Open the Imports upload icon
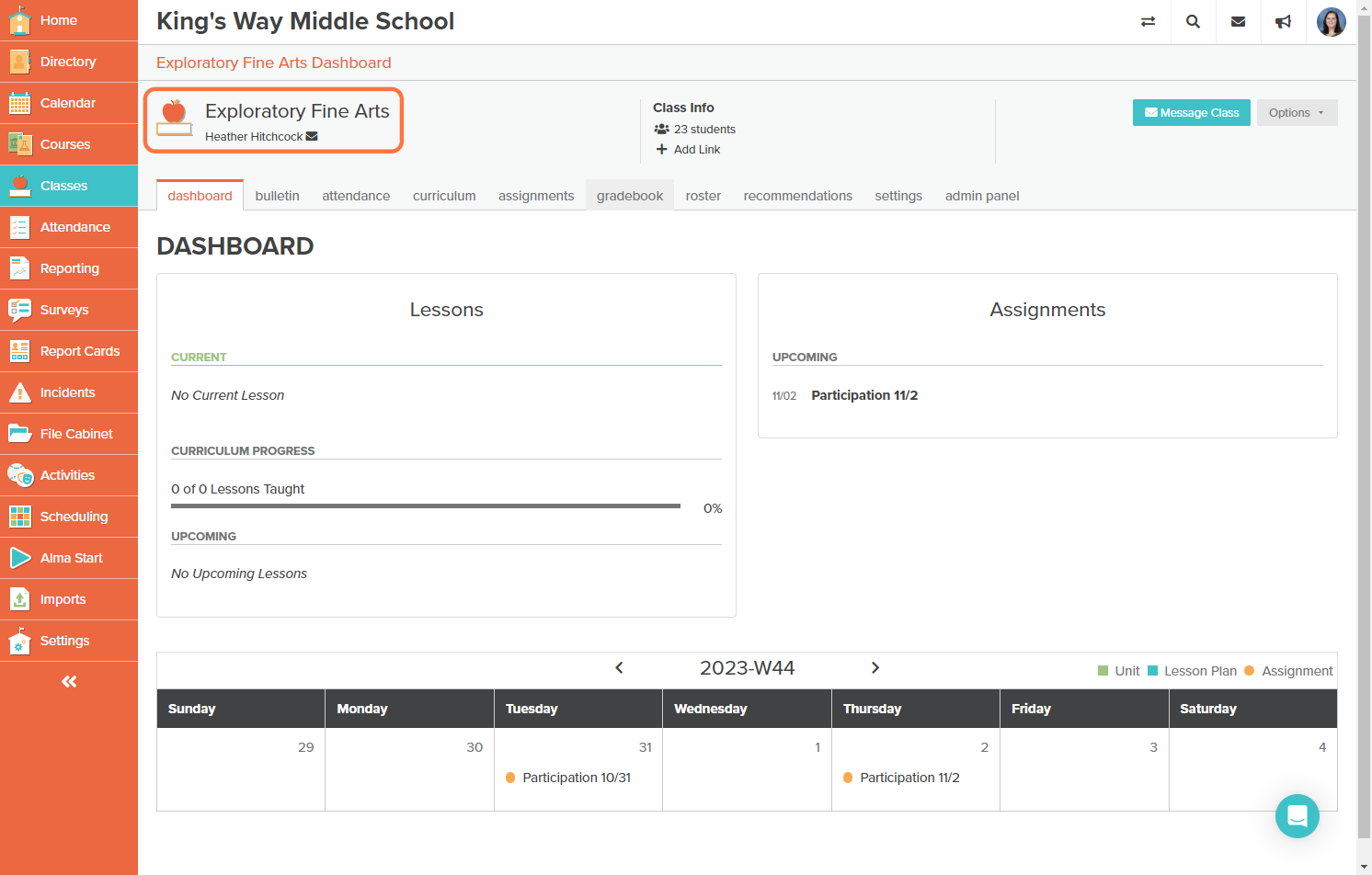1372x875 pixels. click(20, 599)
